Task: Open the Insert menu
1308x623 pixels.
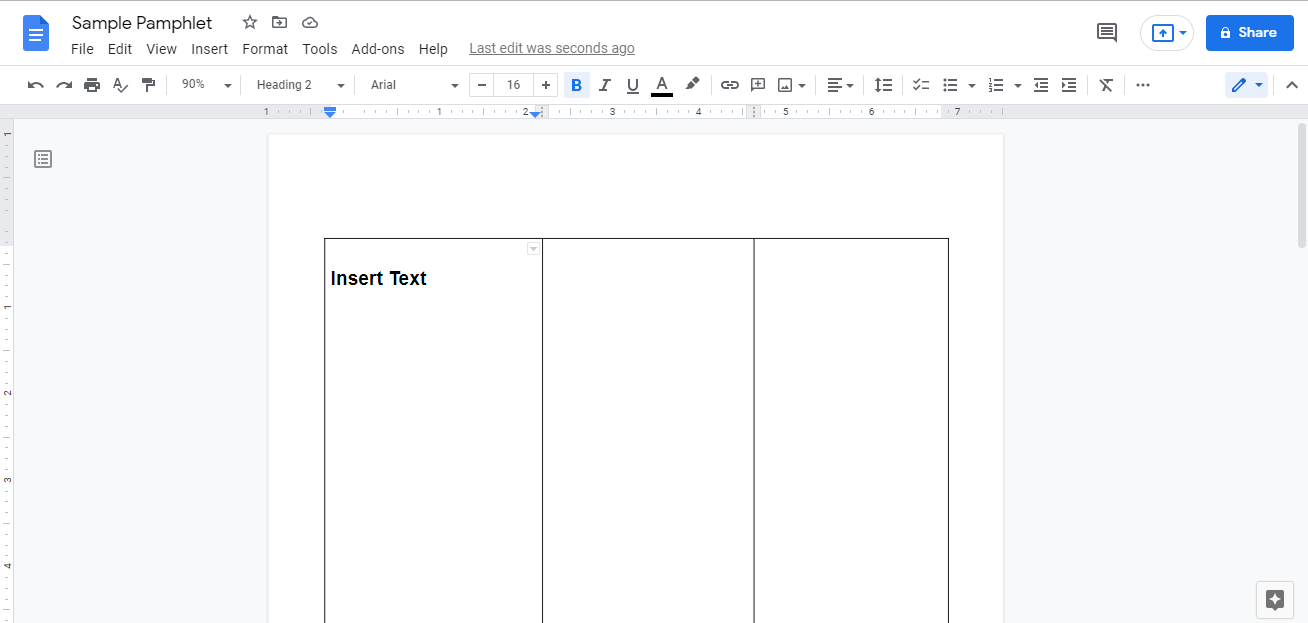Action: (209, 48)
